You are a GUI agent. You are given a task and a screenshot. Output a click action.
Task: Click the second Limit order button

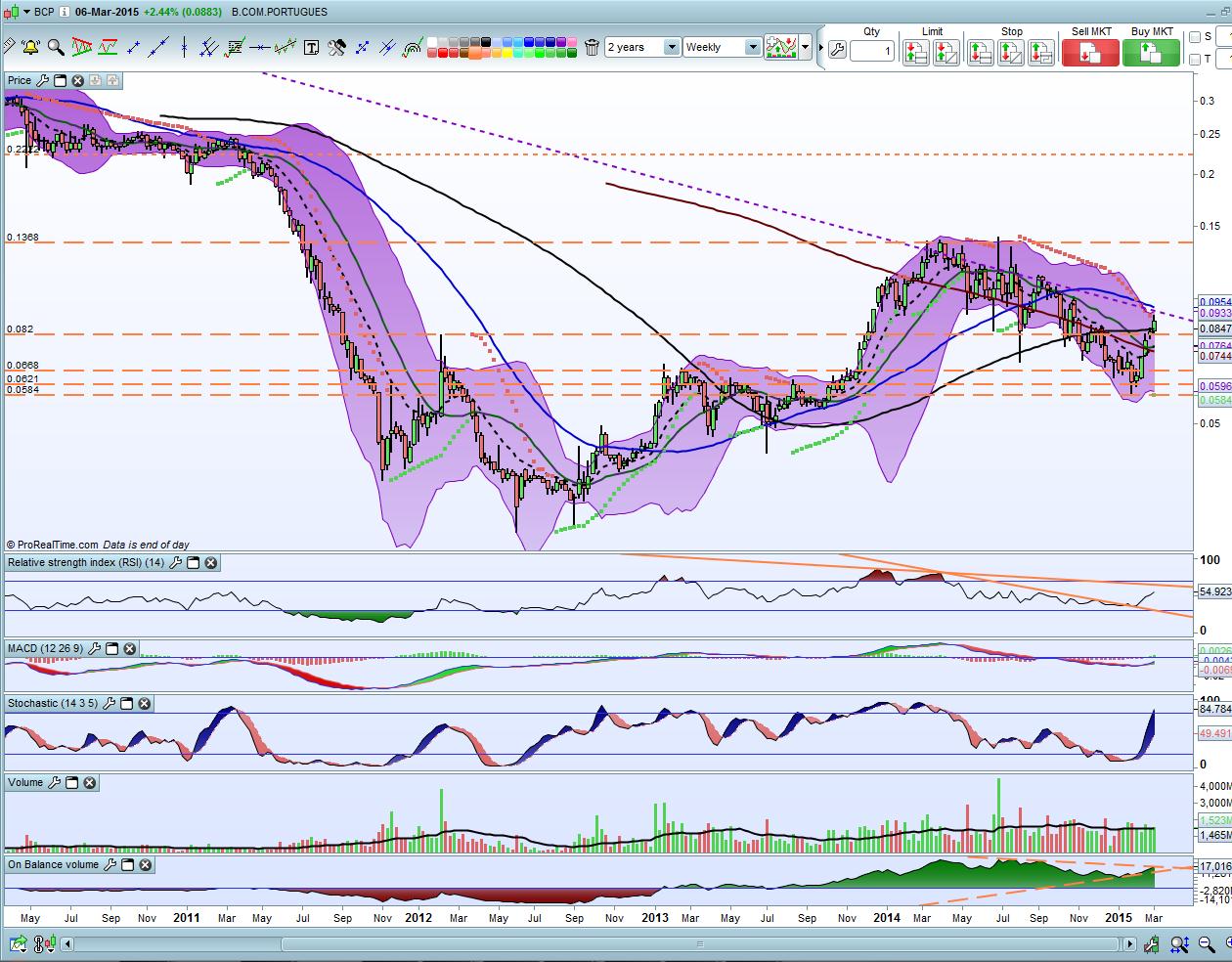[946, 53]
